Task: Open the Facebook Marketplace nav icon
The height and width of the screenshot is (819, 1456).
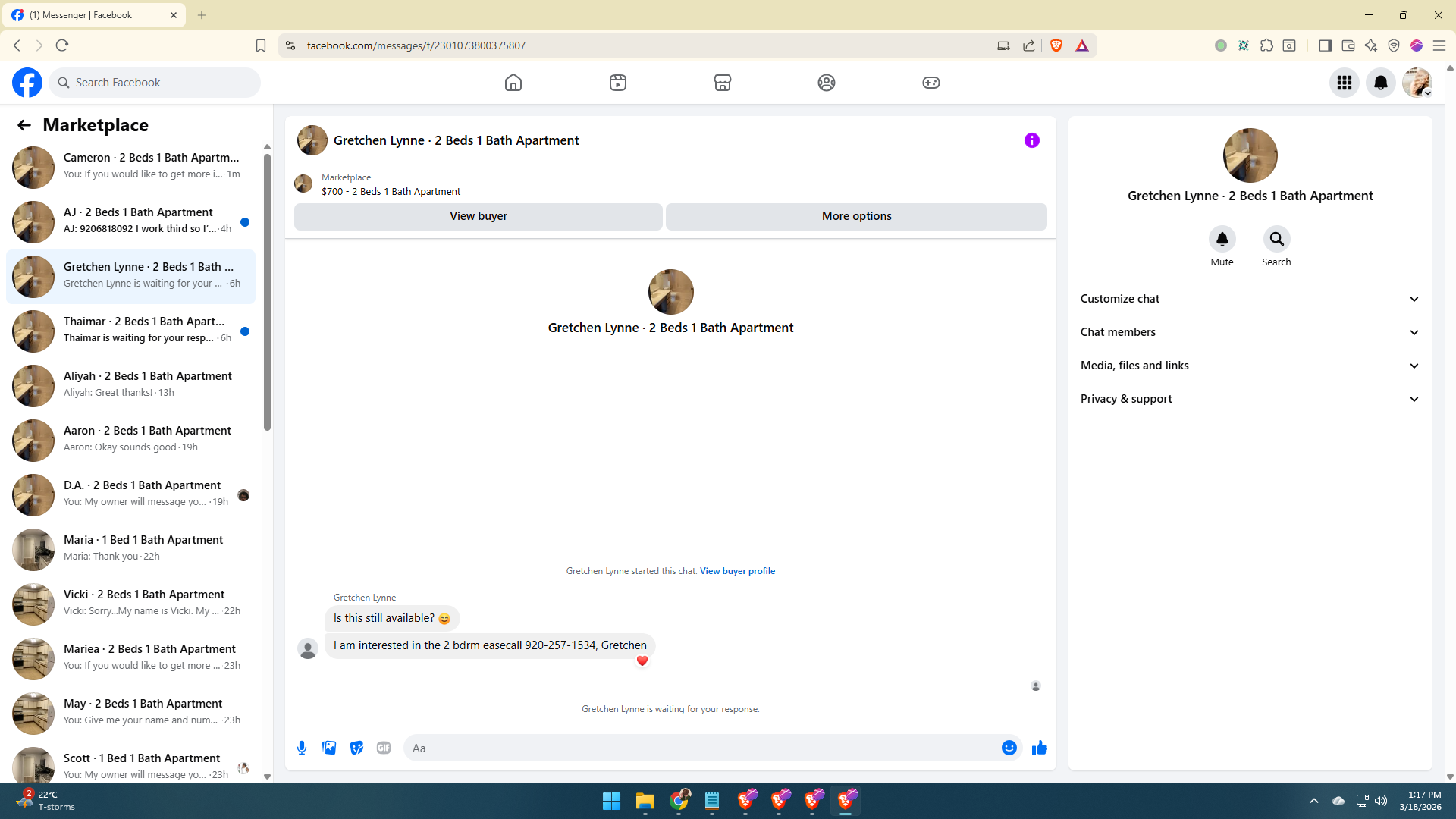Action: 722,83
